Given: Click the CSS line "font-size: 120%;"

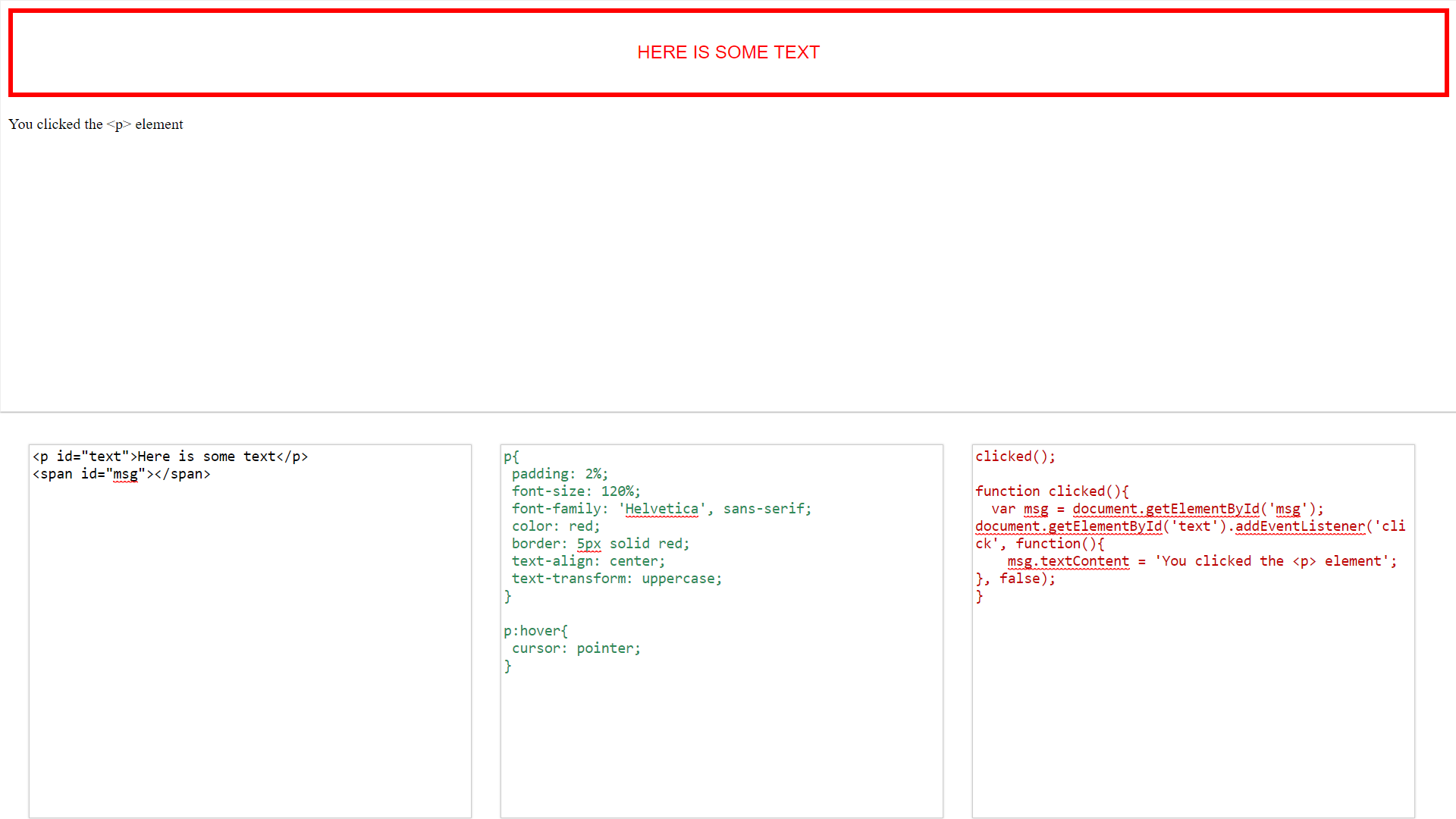Looking at the screenshot, I should pyautogui.click(x=576, y=491).
